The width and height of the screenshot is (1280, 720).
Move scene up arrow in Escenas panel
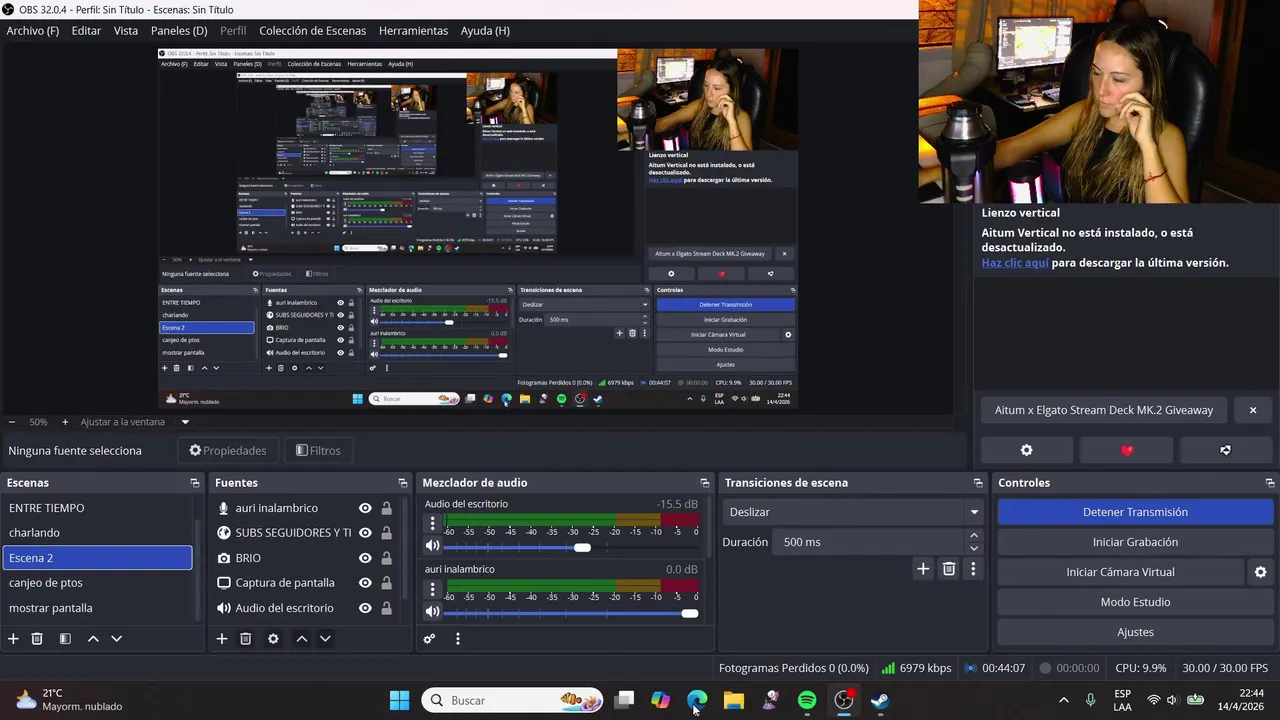(93, 639)
